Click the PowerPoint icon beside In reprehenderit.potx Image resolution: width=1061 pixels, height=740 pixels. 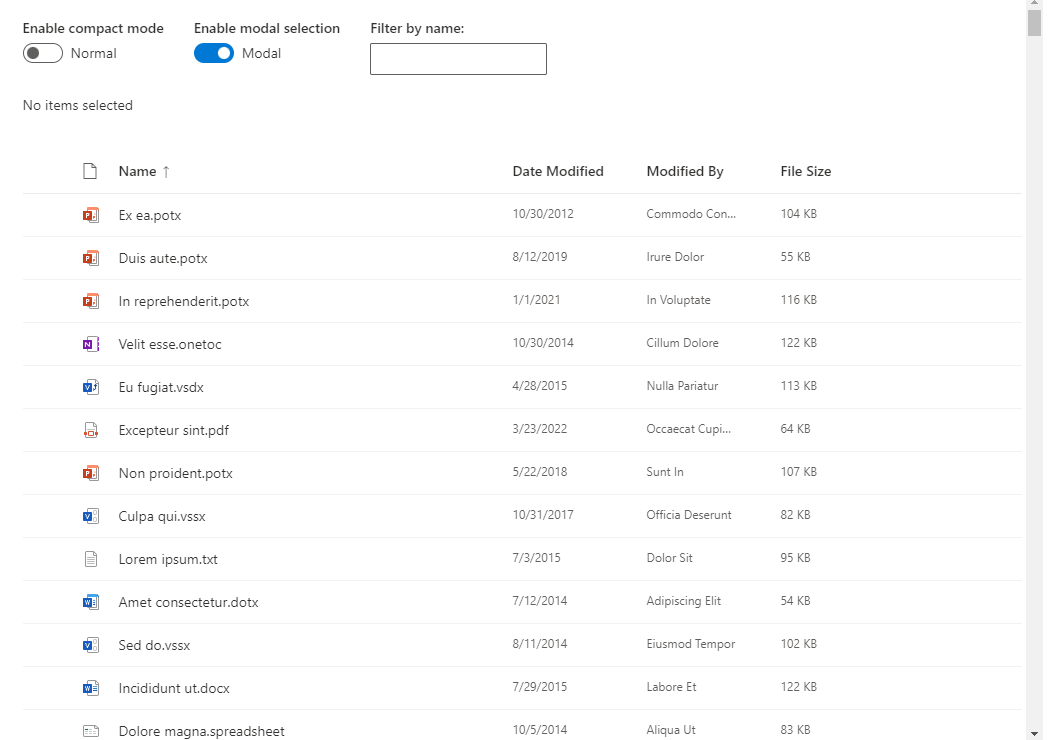click(x=91, y=301)
